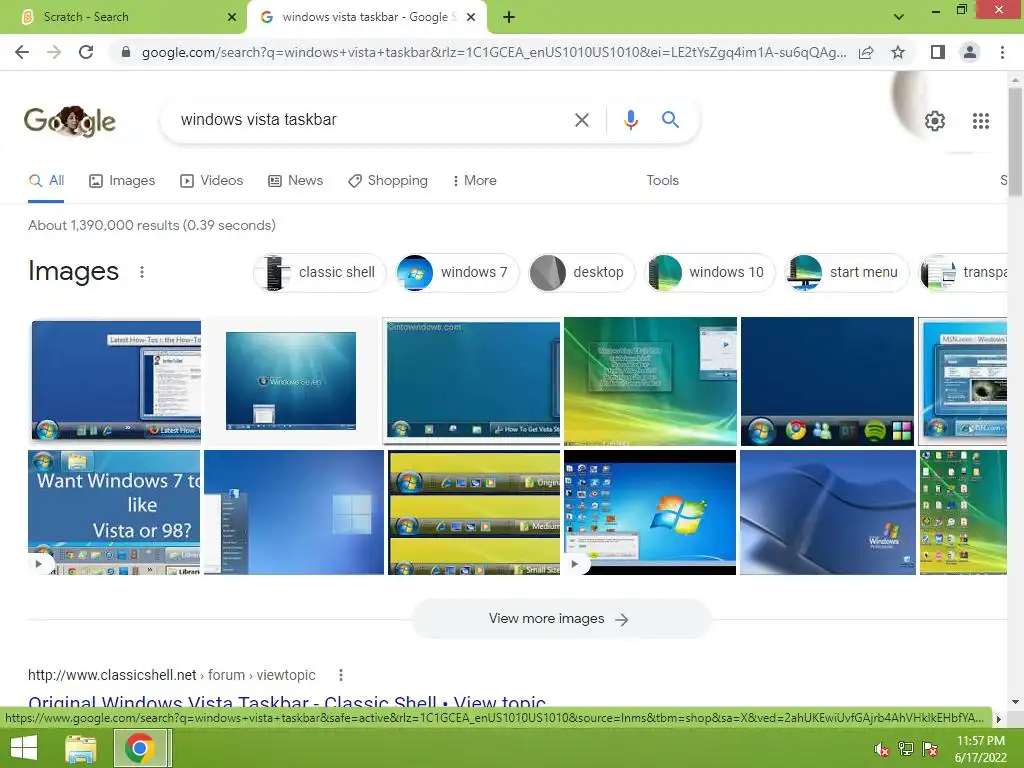
Task: Switch to Shopping results
Action: [x=388, y=181]
